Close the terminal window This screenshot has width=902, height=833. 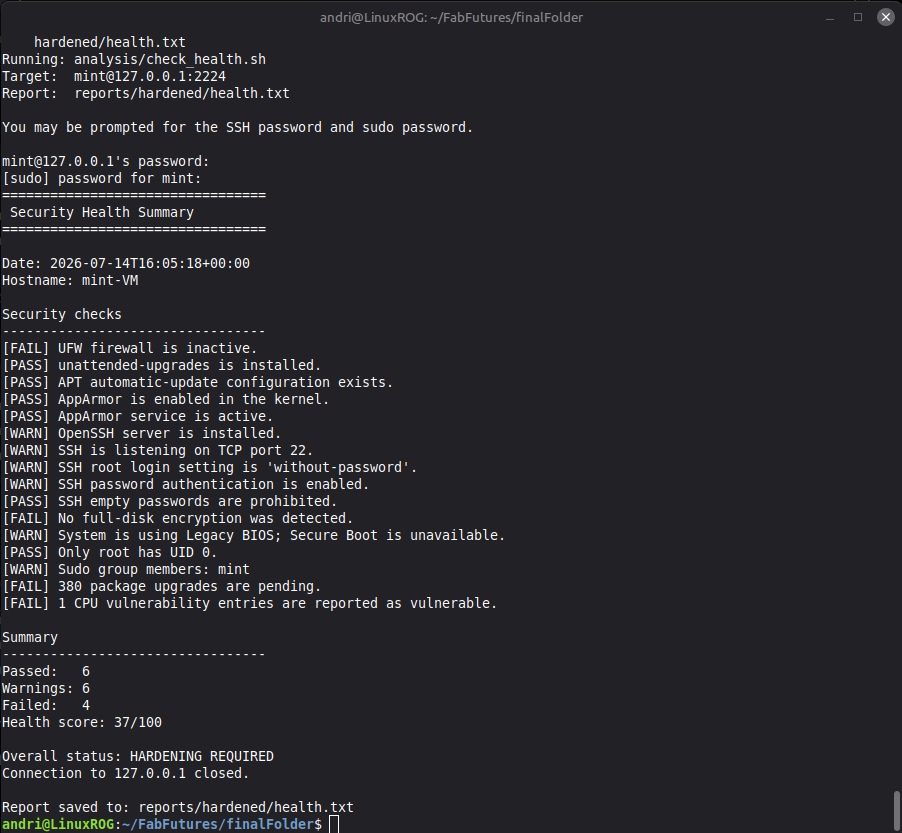coord(885,17)
